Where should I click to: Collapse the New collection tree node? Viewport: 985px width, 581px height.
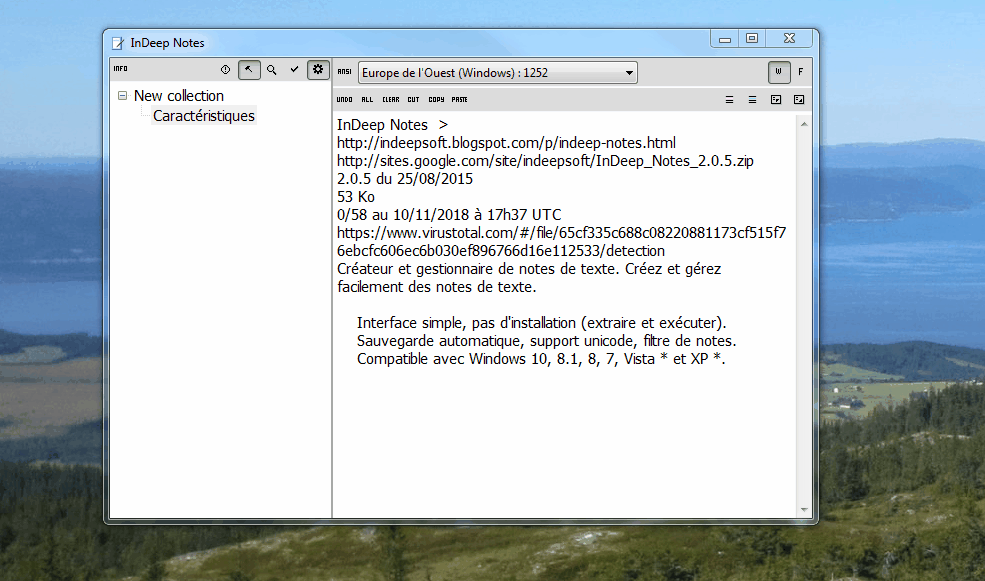point(122,96)
